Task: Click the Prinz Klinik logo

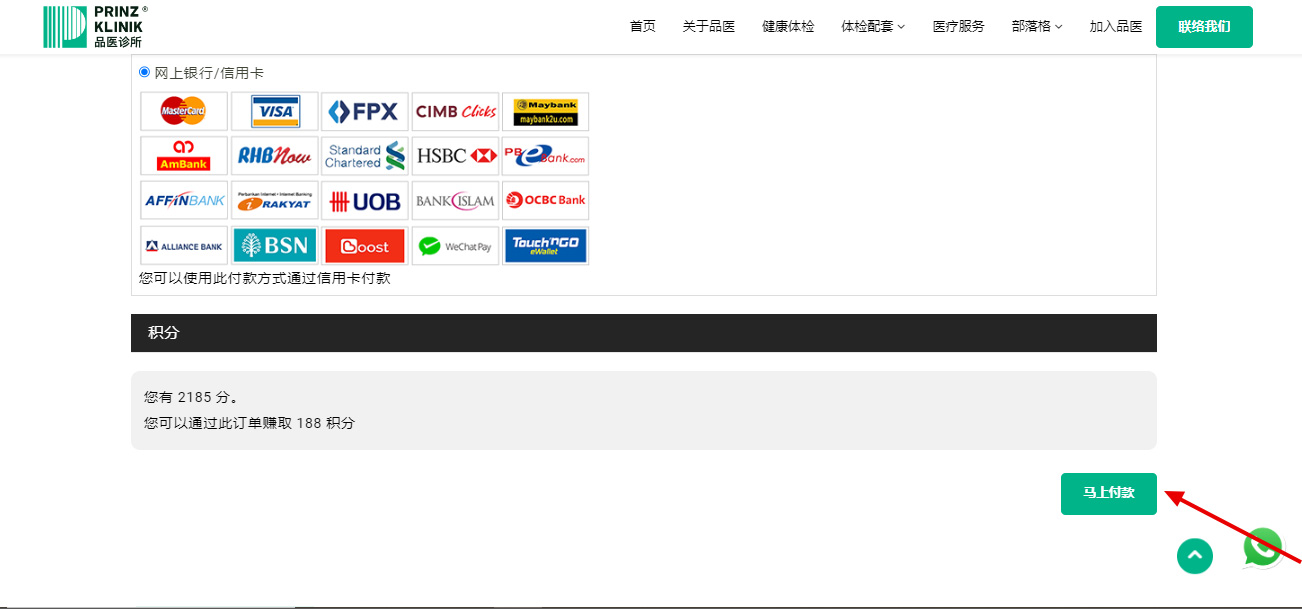Action: [95, 27]
